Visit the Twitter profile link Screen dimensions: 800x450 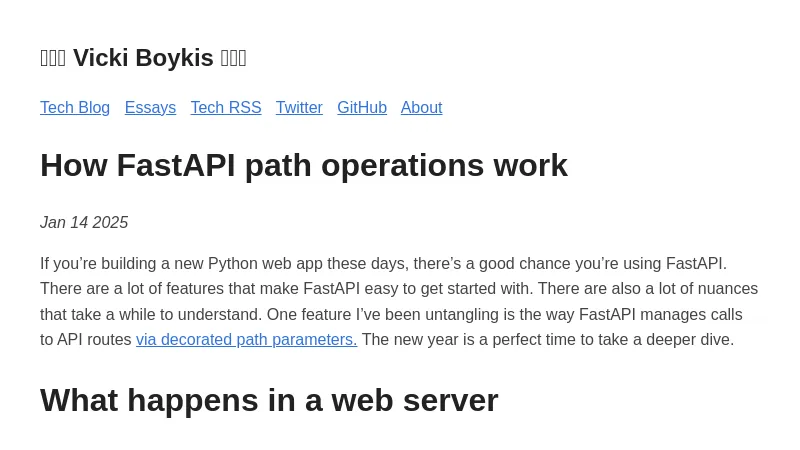(299, 108)
